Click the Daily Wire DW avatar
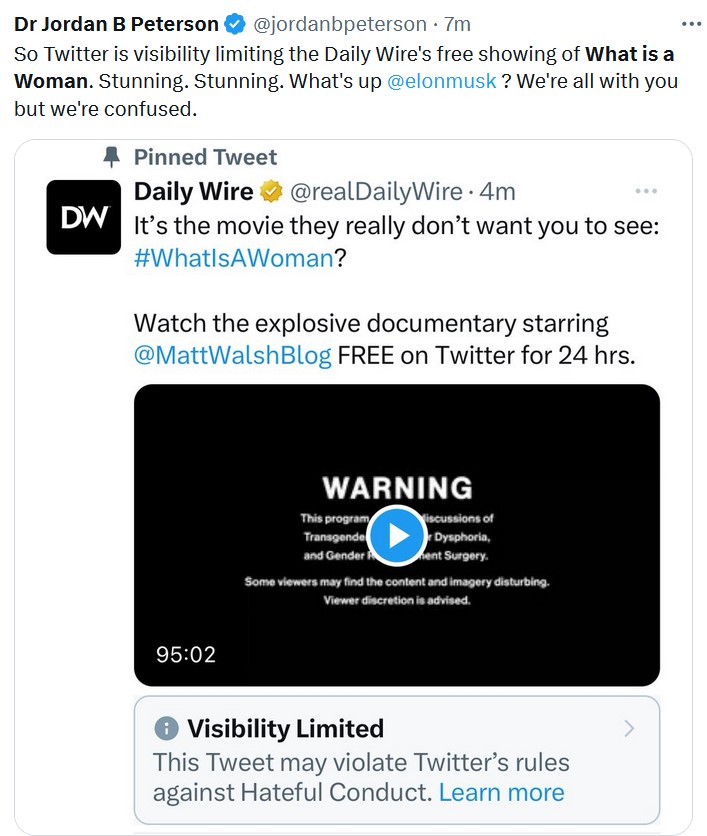 pyautogui.click(x=84, y=217)
